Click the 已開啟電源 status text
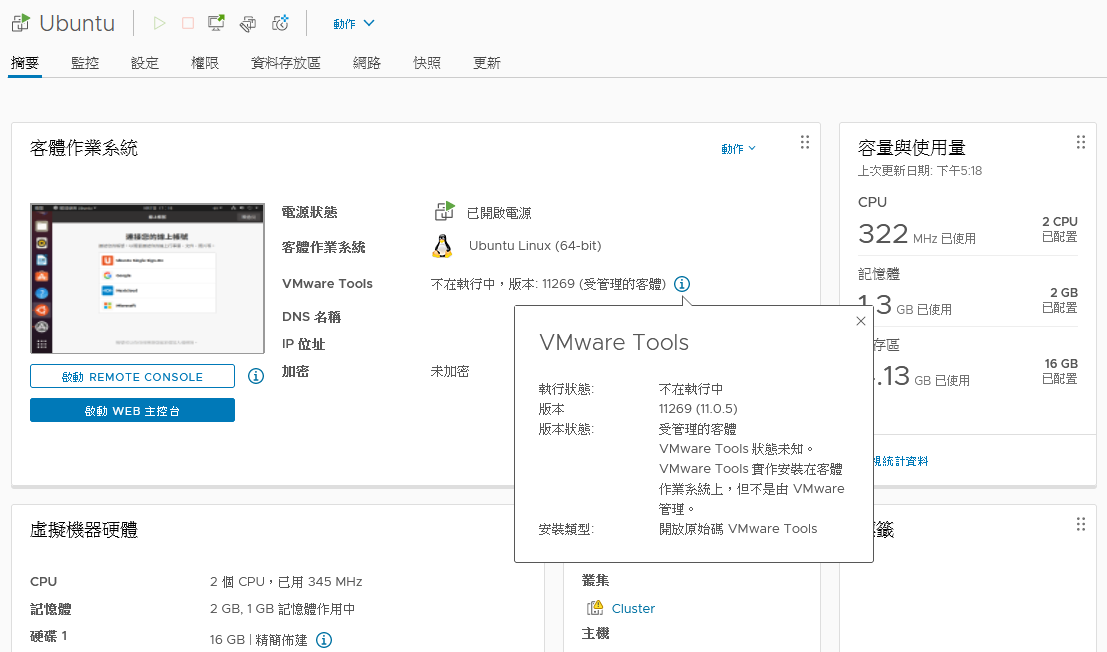 (x=499, y=213)
